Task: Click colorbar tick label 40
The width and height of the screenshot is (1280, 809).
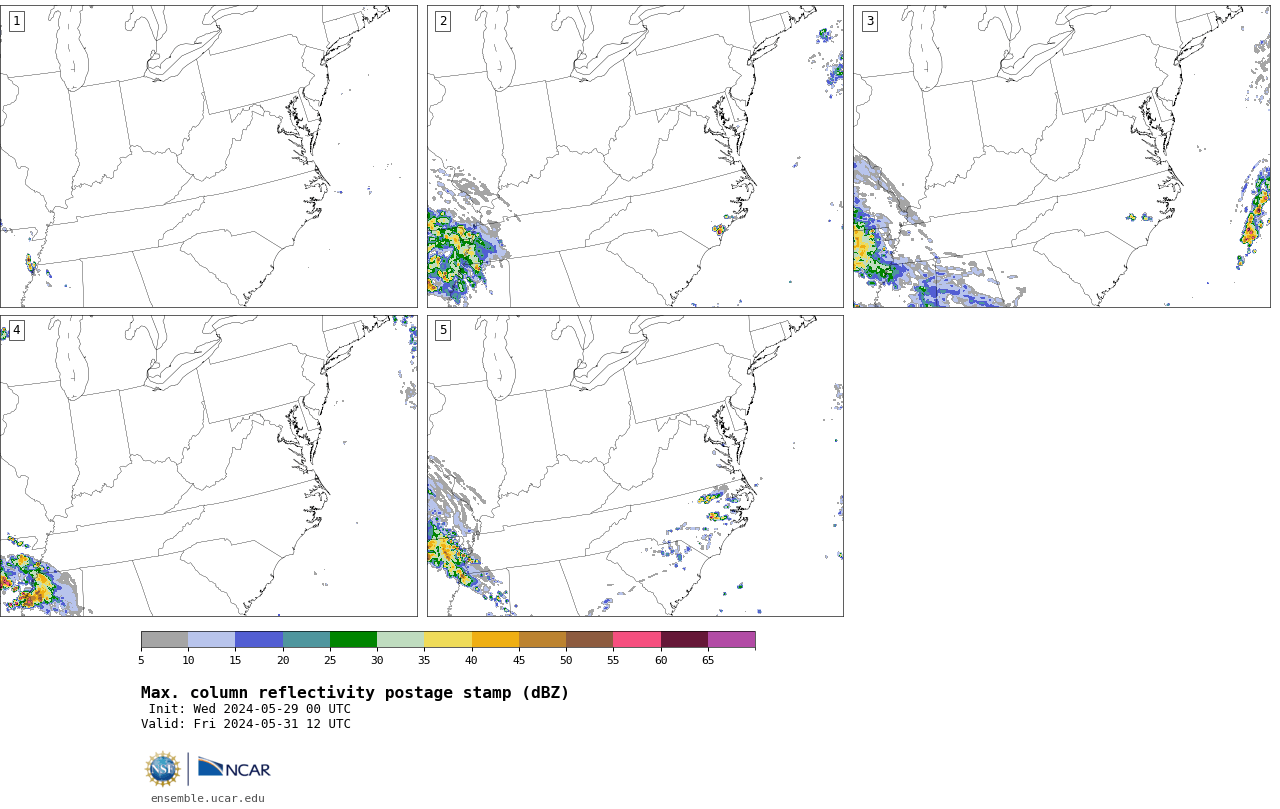Action: pos(471,660)
